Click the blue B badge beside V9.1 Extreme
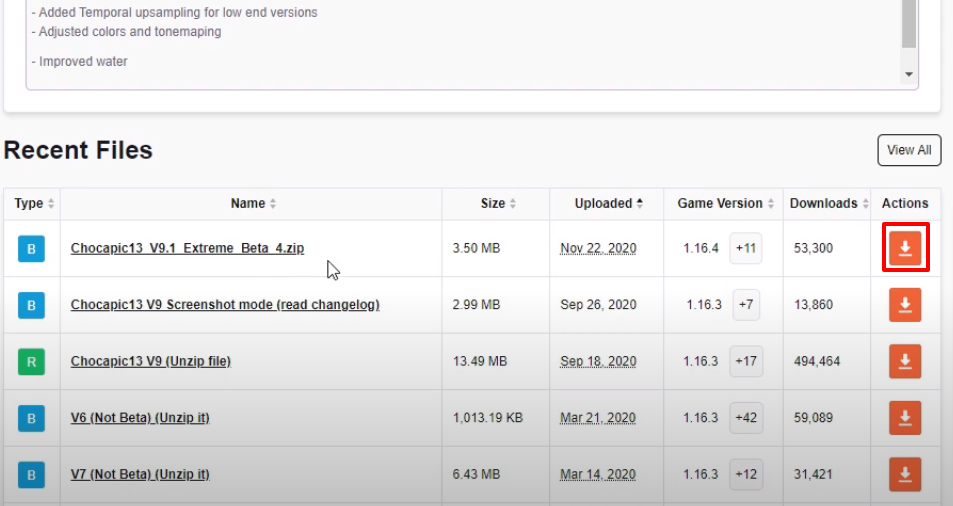 pos(31,248)
